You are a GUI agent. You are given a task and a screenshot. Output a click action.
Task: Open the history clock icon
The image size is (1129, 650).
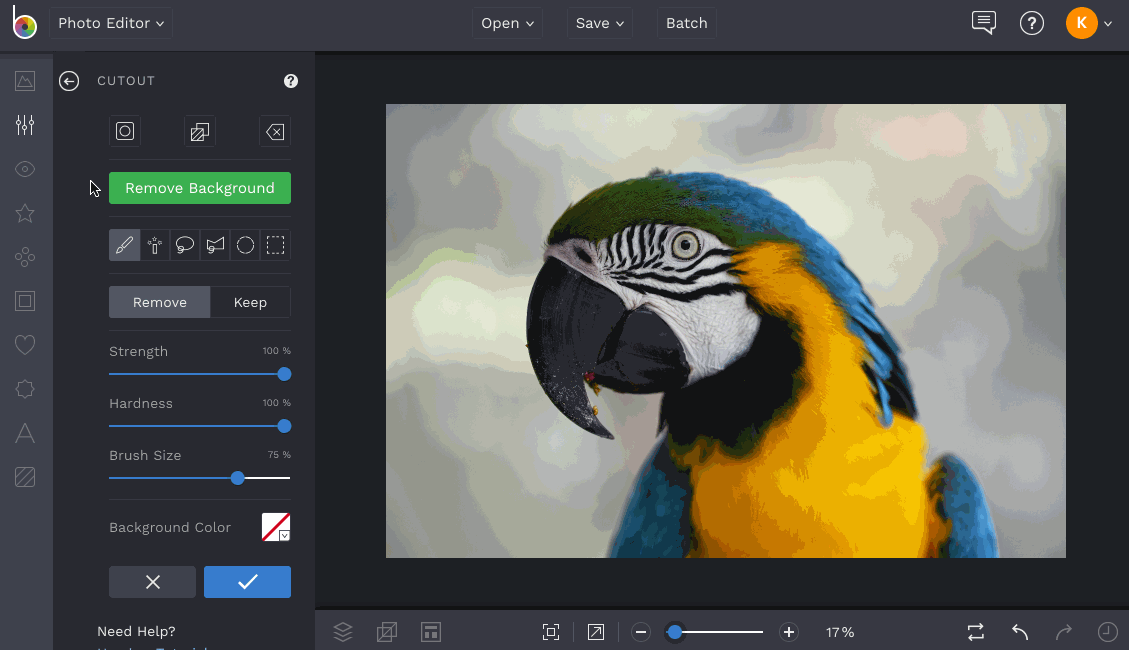tap(1107, 632)
